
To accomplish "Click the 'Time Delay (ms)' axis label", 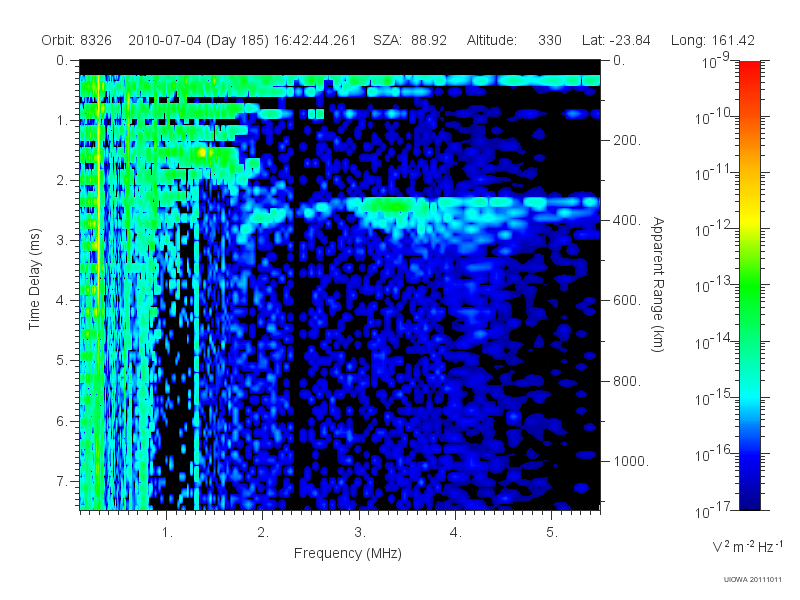I will pyautogui.click(x=34, y=279).
